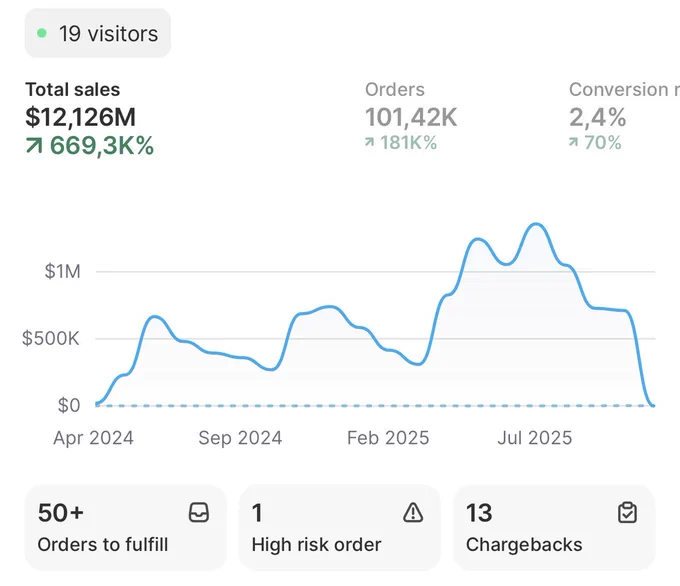The image size is (680, 586).
Task: Open the Chargebacks card
Action: [x=554, y=527]
